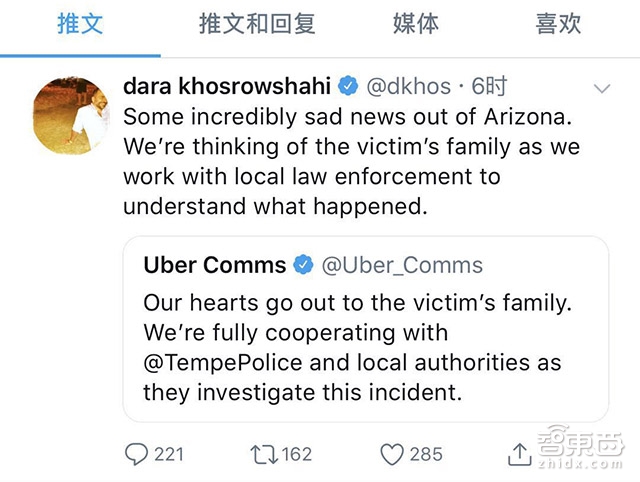Open dara khosrowshahi's profile name
640x482 pixels.
point(228,86)
